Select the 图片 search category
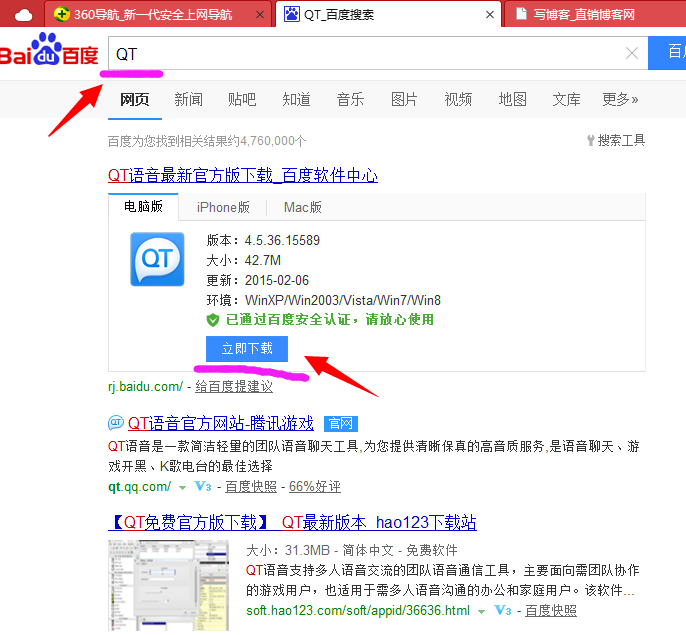This screenshot has height=635, width=686. (x=404, y=99)
